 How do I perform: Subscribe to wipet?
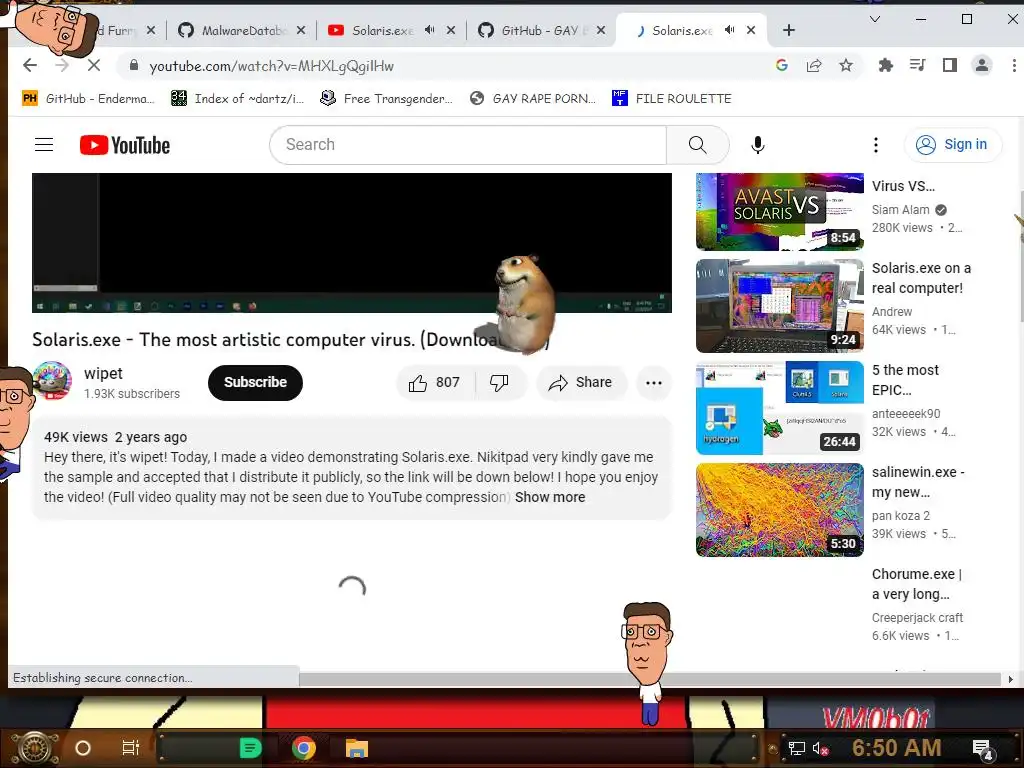[x=255, y=382]
